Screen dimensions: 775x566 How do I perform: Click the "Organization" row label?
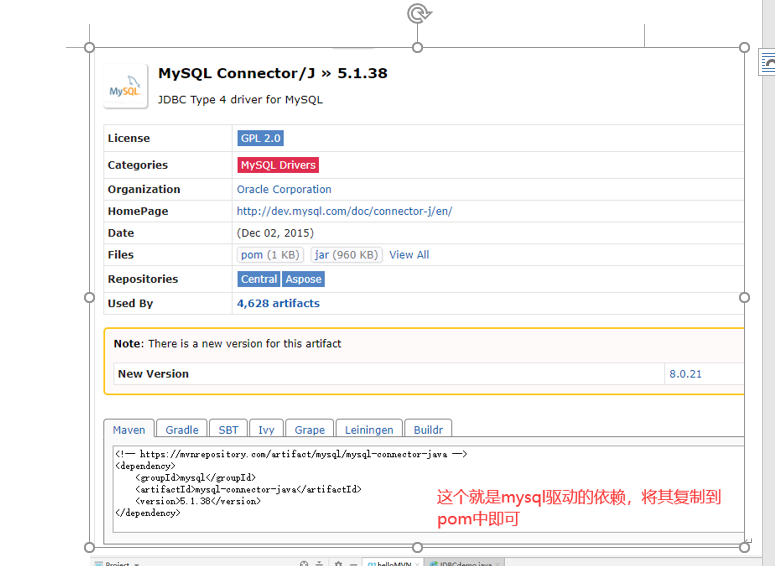[144, 189]
